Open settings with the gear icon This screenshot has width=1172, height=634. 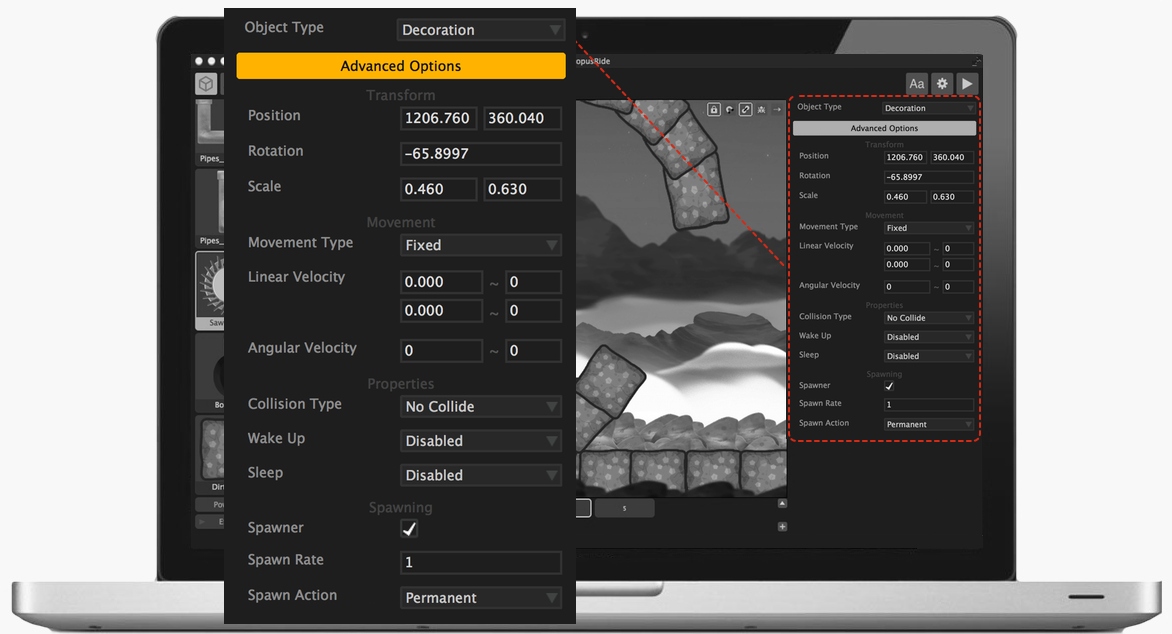coord(942,84)
